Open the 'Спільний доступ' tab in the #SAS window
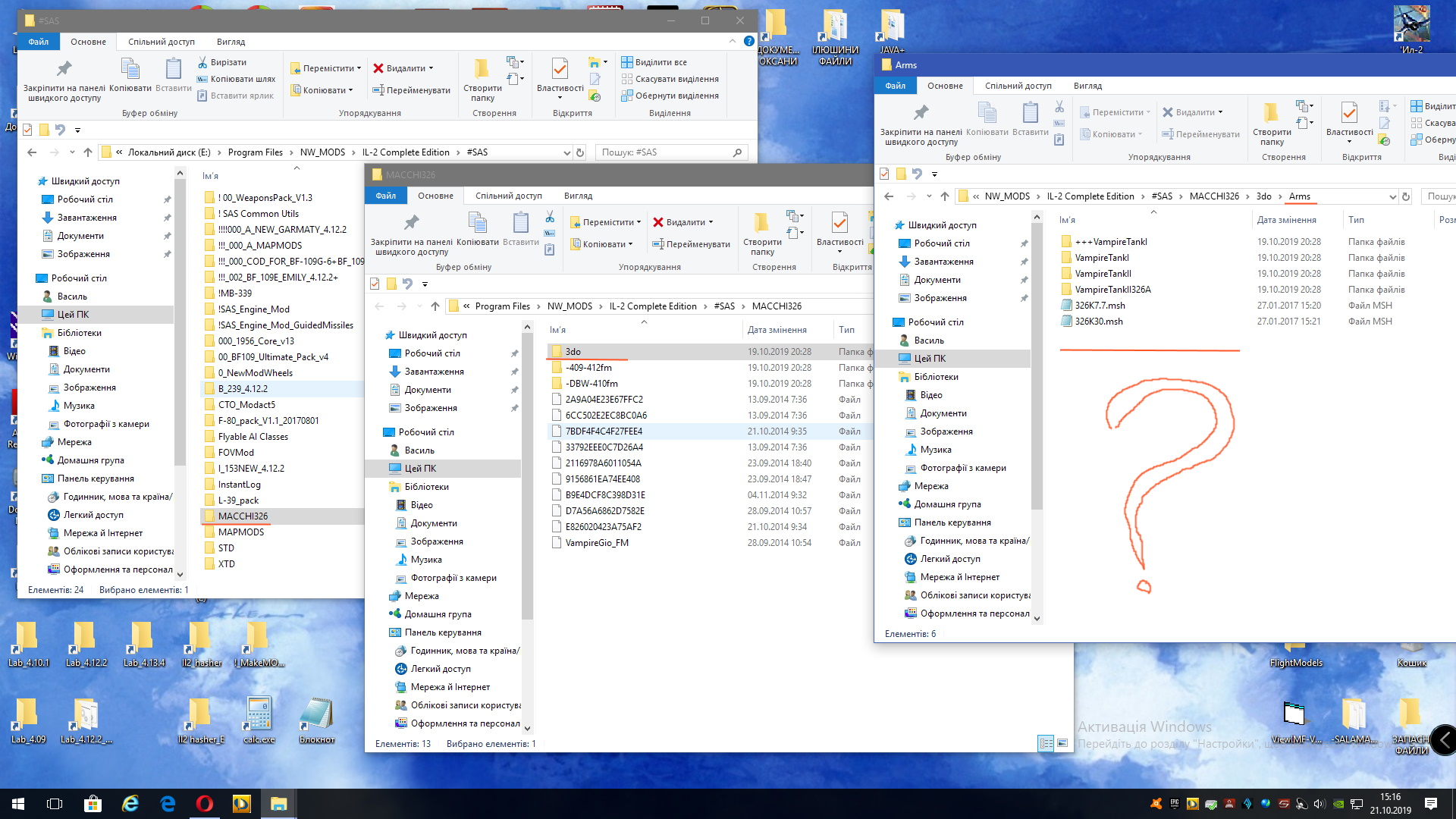Image resolution: width=1456 pixels, height=819 pixels. [161, 42]
